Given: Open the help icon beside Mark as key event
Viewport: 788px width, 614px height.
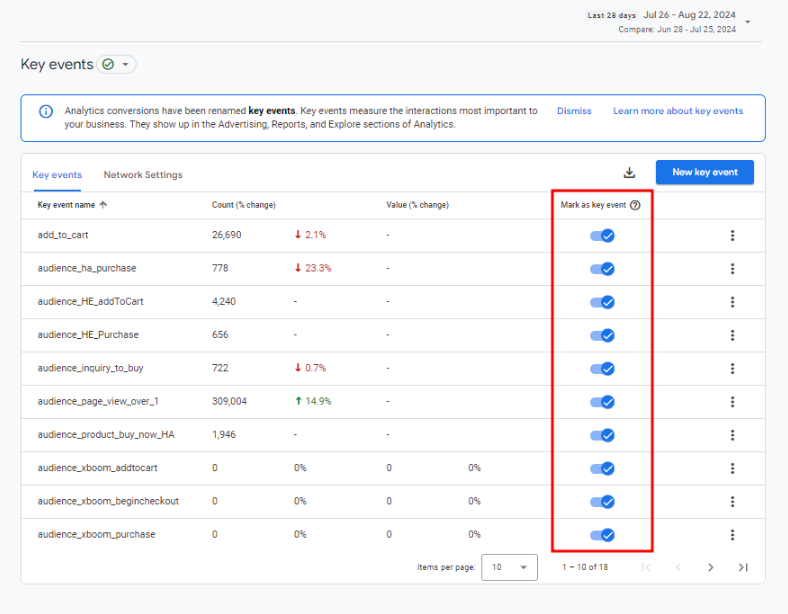Looking at the screenshot, I should point(635,205).
